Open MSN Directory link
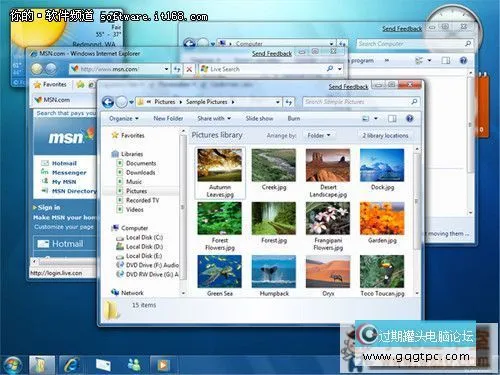 coord(74,191)
